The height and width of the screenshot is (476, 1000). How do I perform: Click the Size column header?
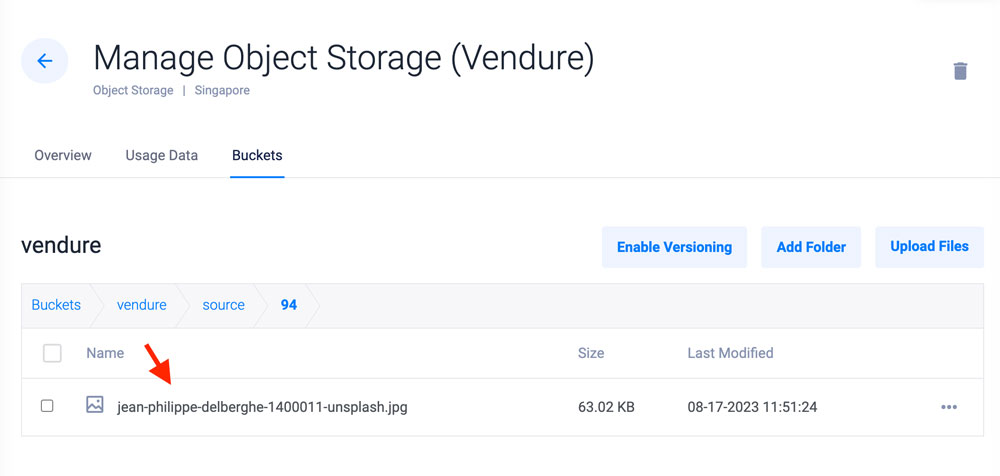click(x=591, y=353)
